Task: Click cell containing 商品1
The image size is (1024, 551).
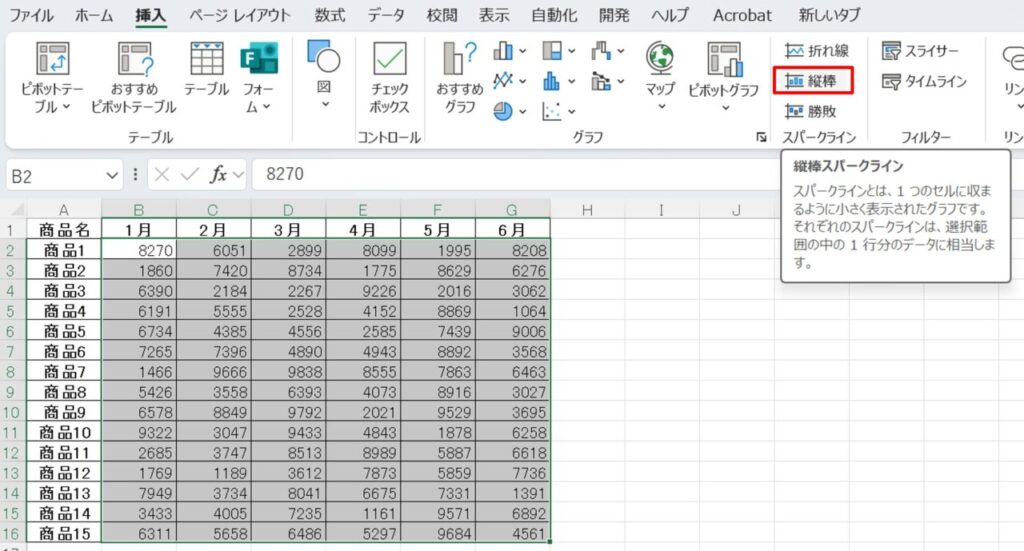Action: tap(64, 250)
